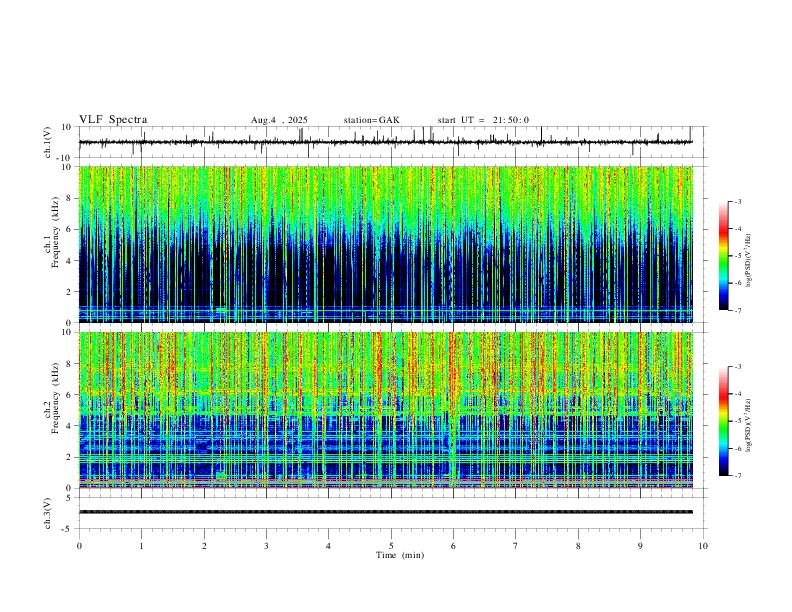Select the 'Aug.4 , 2025' date label
The width and height of the screenshot is (792, 612).
pos(279,120)
